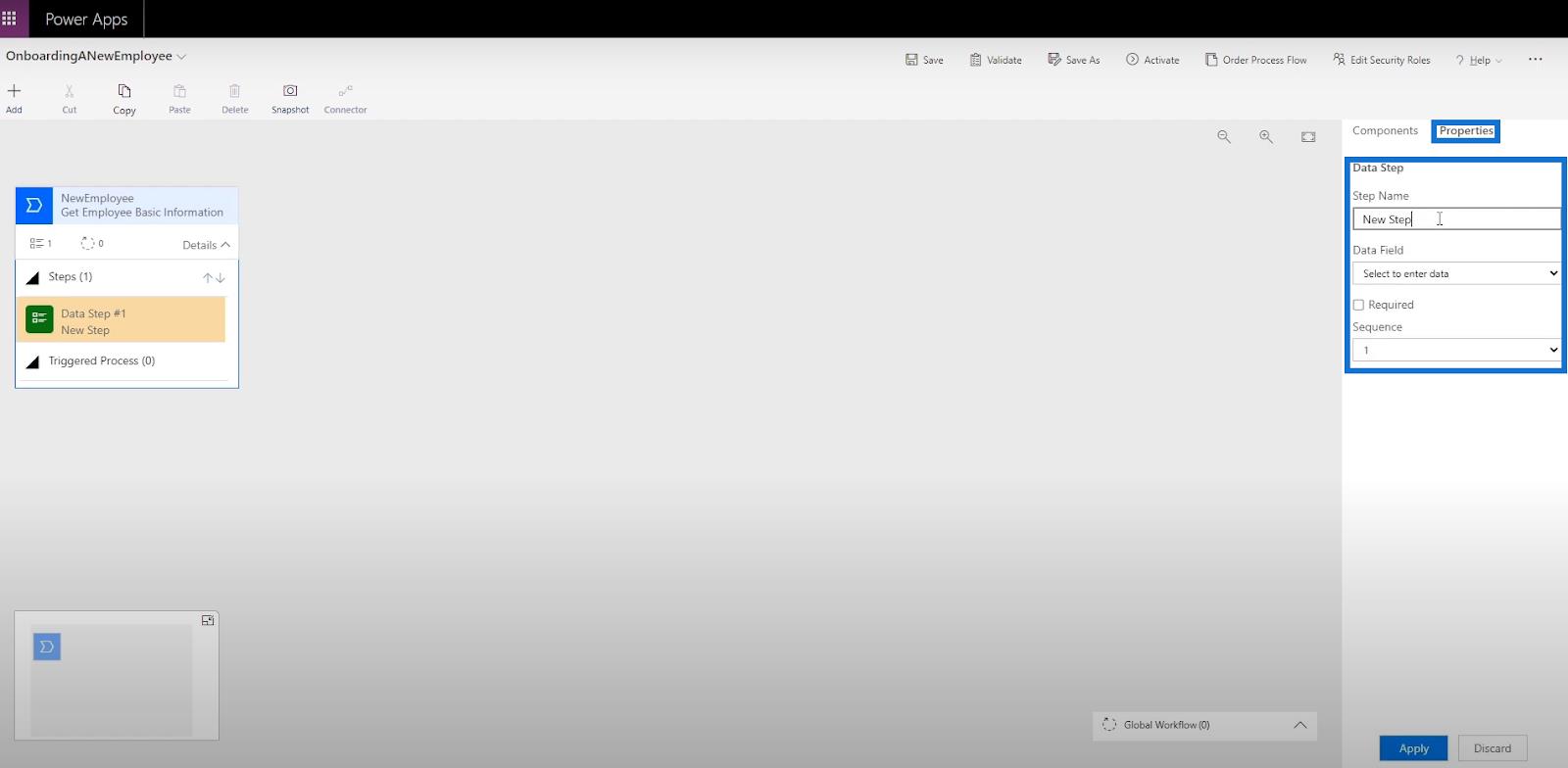Expand Triggered Process (0) section
Viewport: 1568px width, 768px height.
(x=32, y=361)
